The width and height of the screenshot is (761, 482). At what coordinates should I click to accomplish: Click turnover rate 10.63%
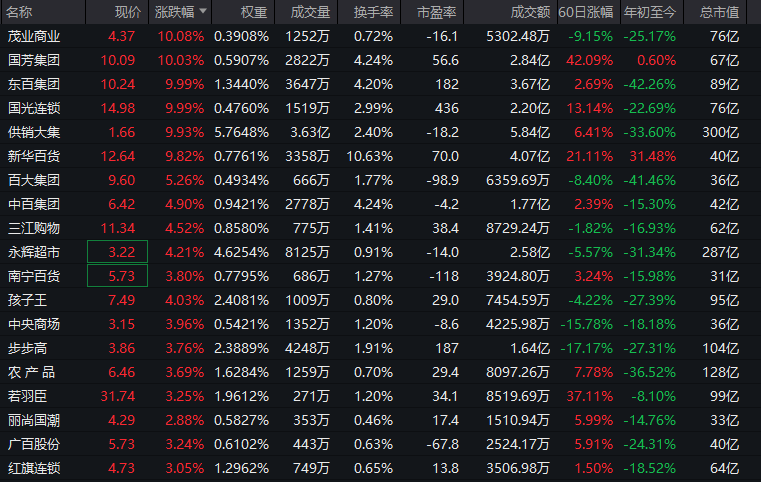click(369, 156)
